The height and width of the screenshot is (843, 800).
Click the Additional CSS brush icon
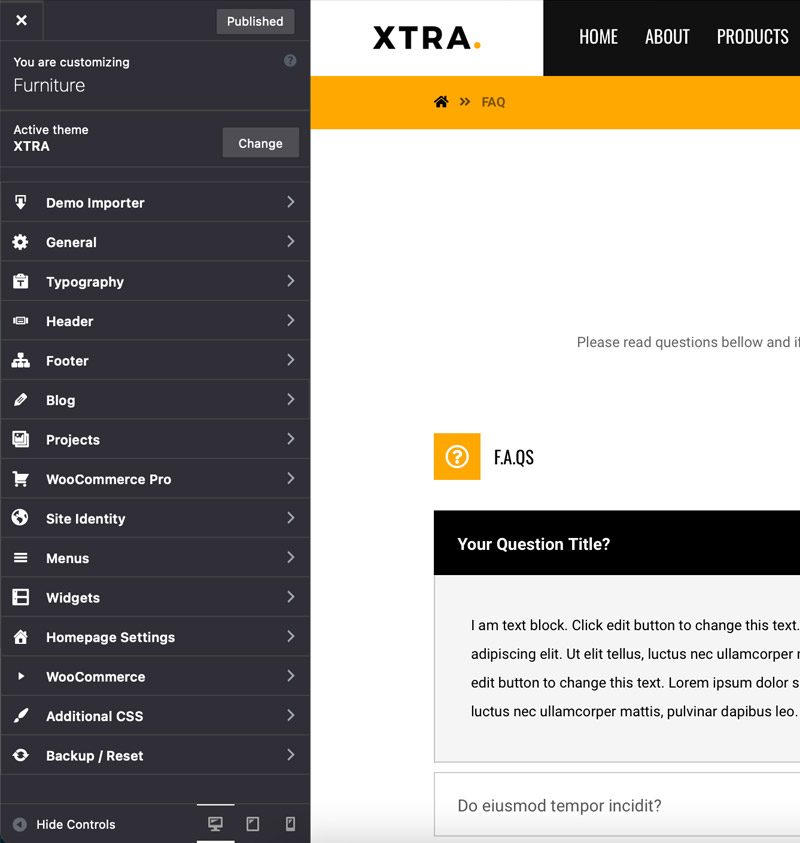tap(20, 716)
